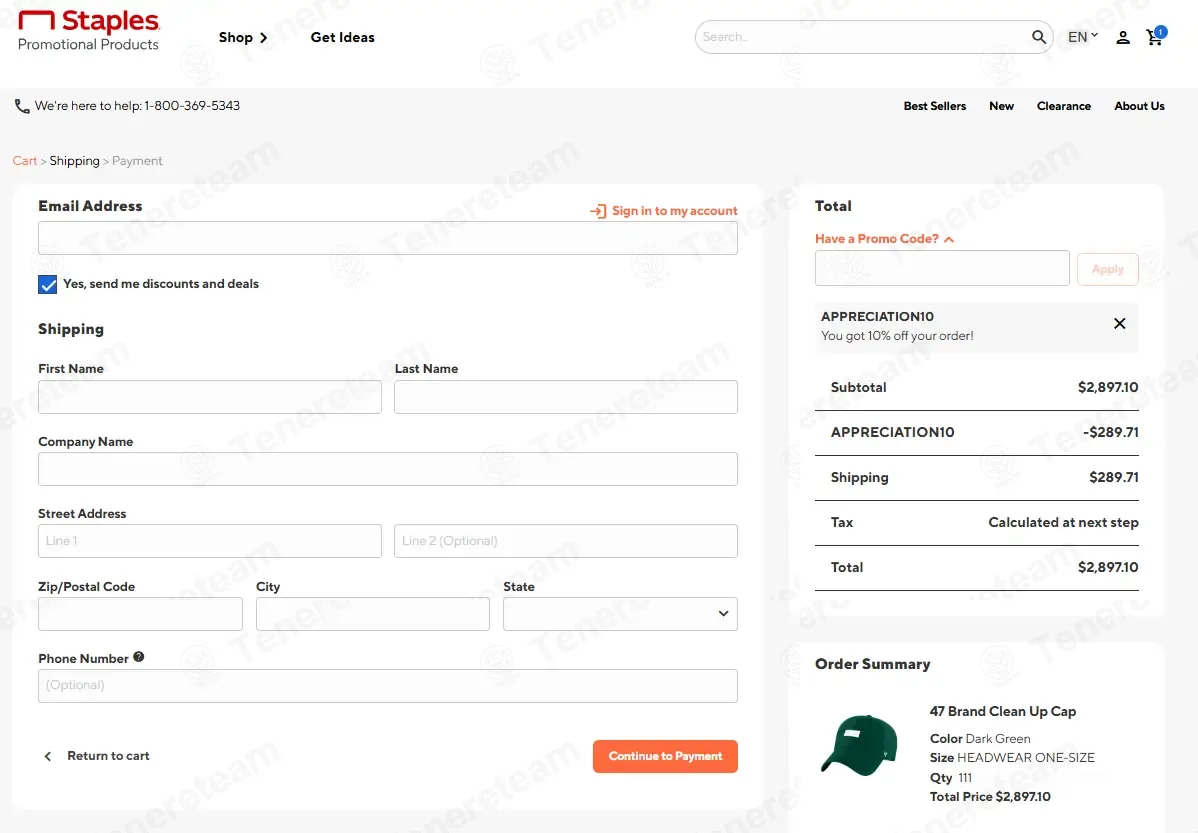Open the State dropdown
The image size is (1198, 833).
click(620, 614)
